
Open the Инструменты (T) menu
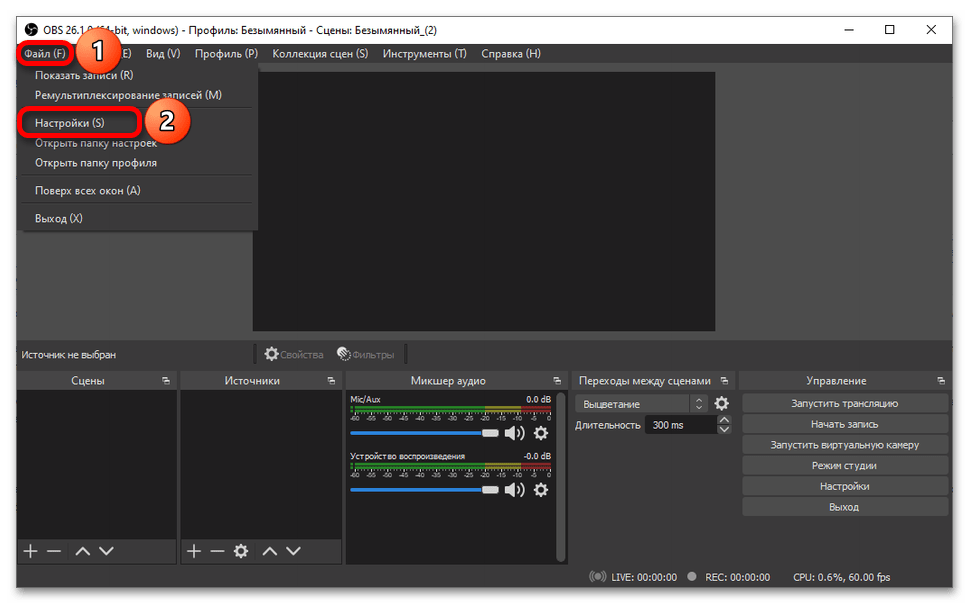(425, 54)
